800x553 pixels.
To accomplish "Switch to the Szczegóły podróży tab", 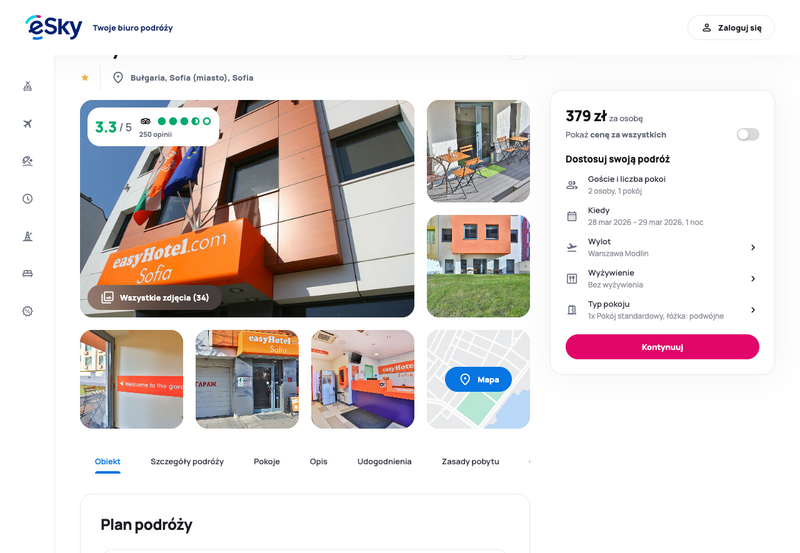I will coord(187,462).
